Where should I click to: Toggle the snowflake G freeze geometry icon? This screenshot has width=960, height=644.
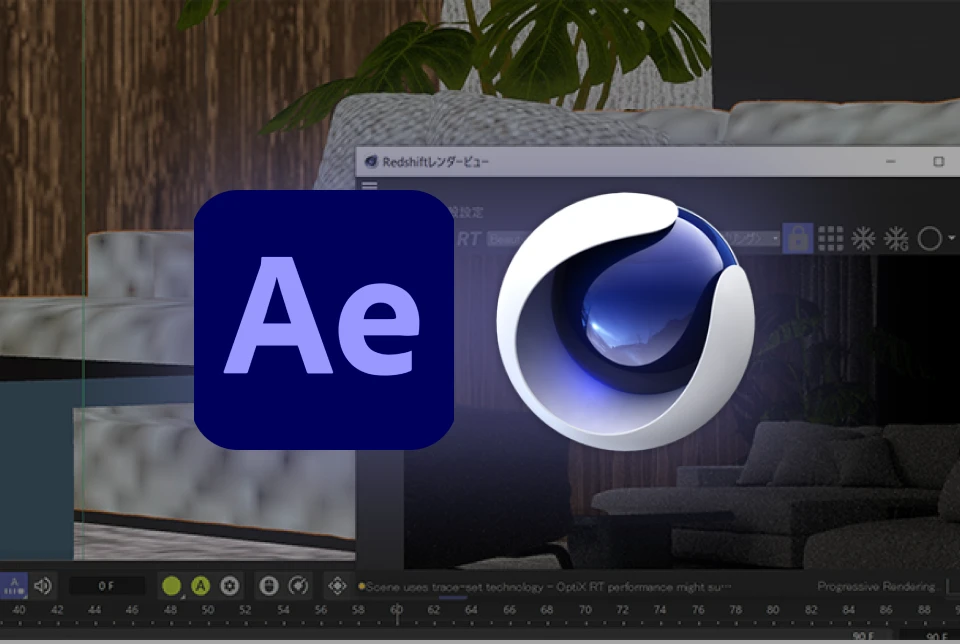click(x=896, y=239)
